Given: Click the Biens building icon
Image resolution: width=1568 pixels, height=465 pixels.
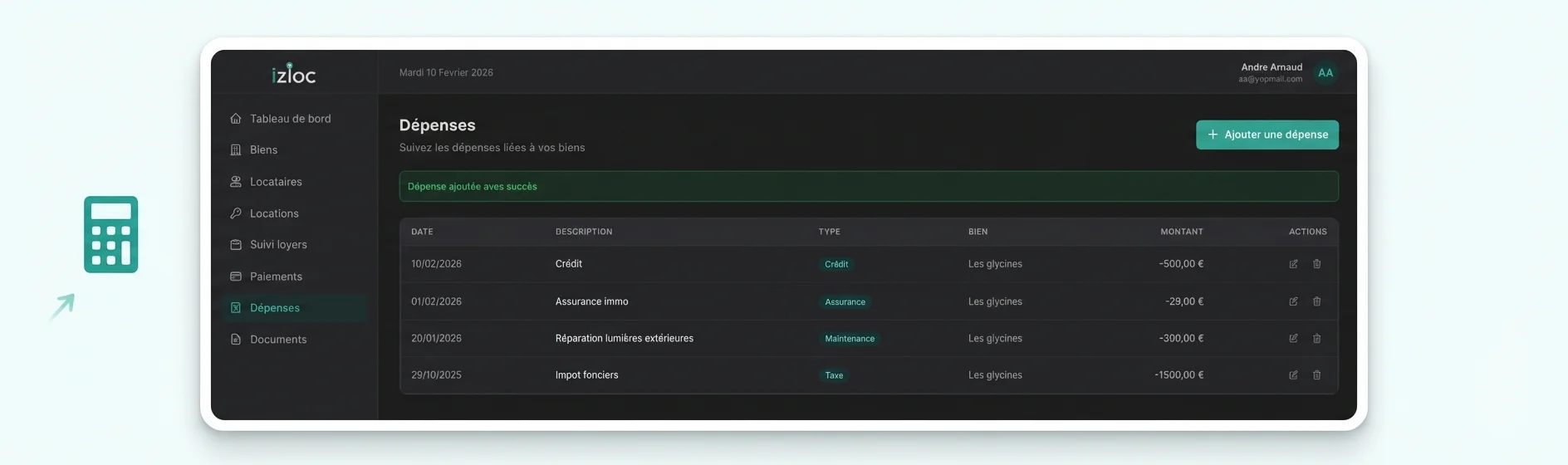Looking at the screenshot, I should coord(236,150).
